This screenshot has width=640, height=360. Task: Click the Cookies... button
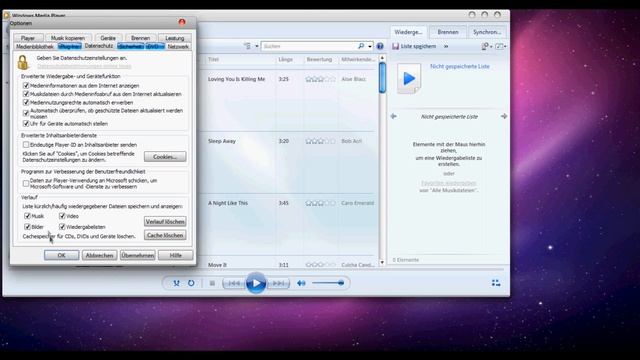(165, 157)
